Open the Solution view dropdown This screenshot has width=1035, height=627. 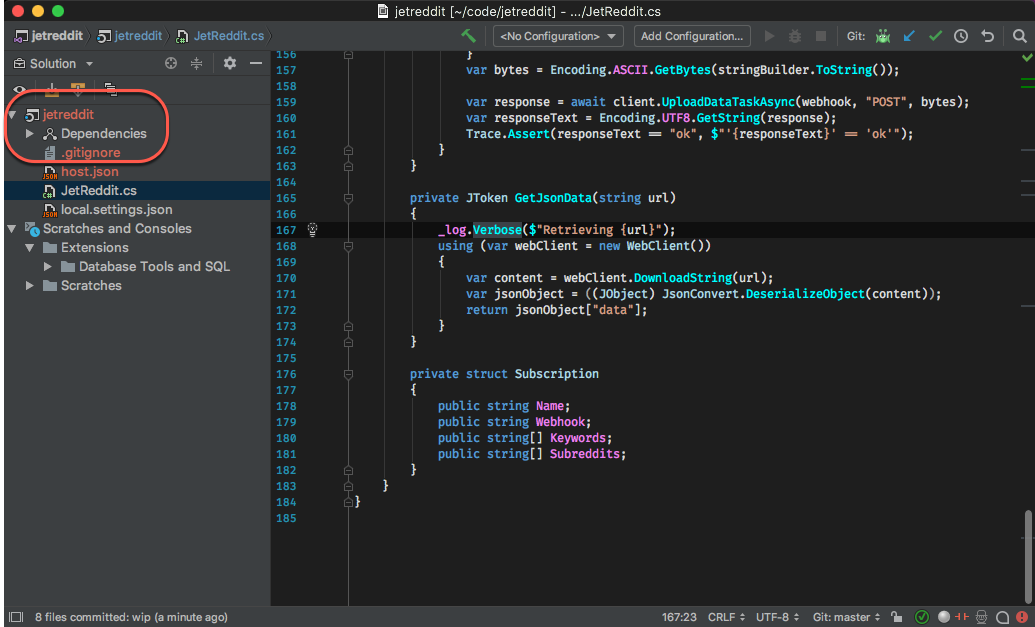click(x=53, y=64)
